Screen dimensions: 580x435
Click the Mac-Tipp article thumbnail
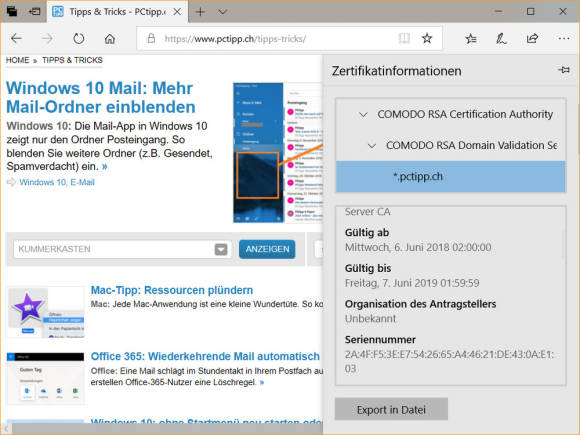tap(46, 312)
